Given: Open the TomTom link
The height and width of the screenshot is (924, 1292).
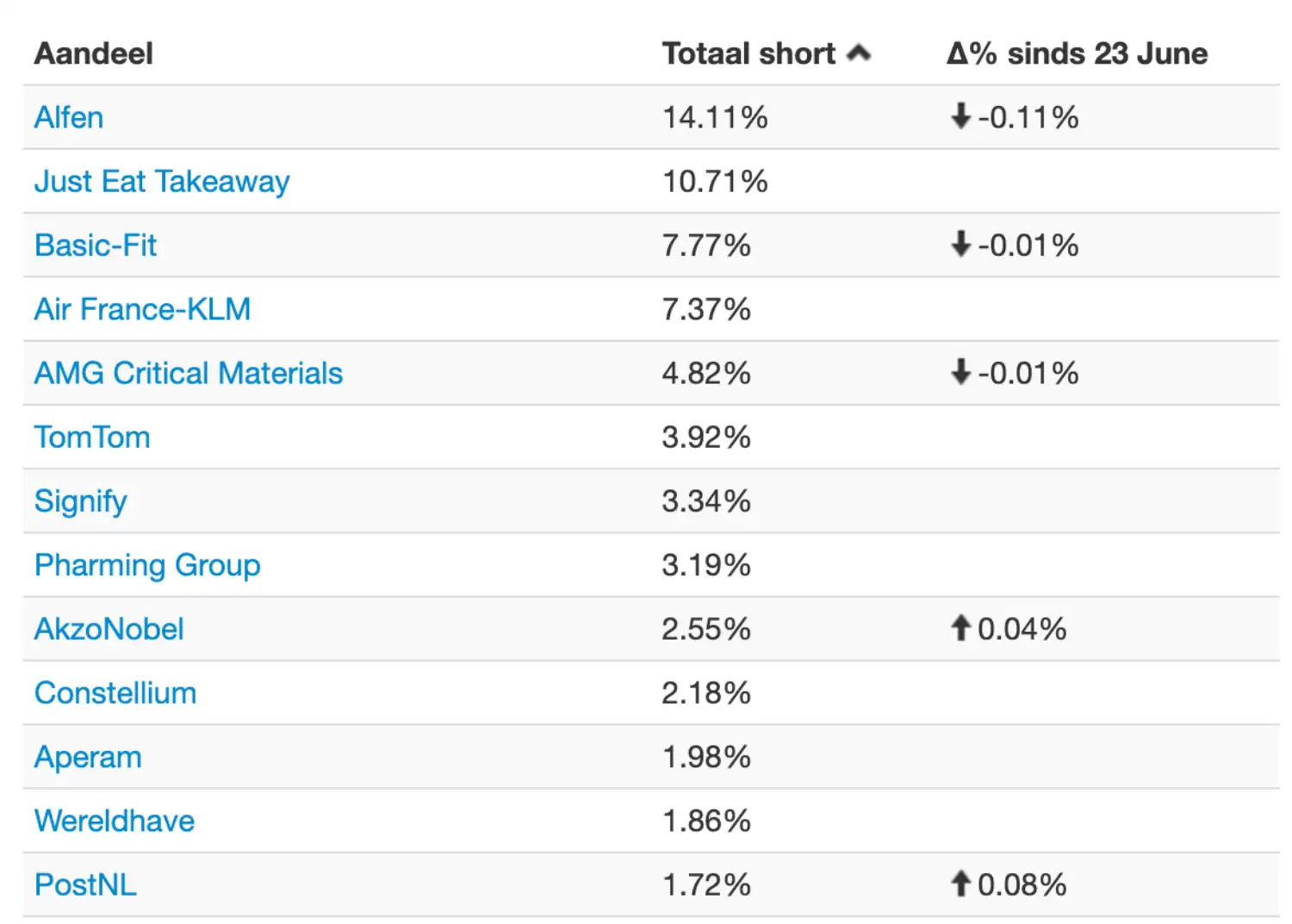Looking at the screenshot, I should [92, 437].
